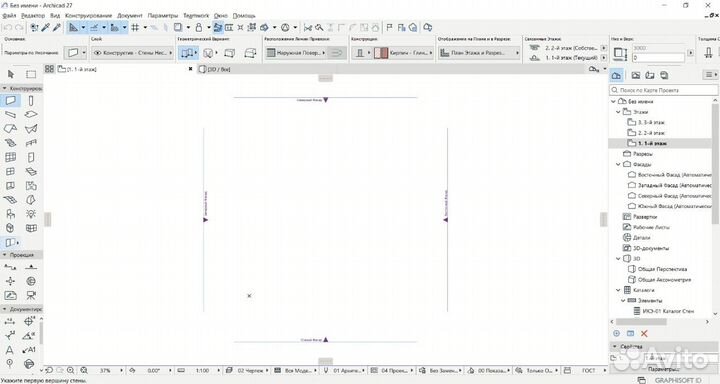Select the Roof tool
This screenshot has height=384, width=720.
(x=11, y=129)
